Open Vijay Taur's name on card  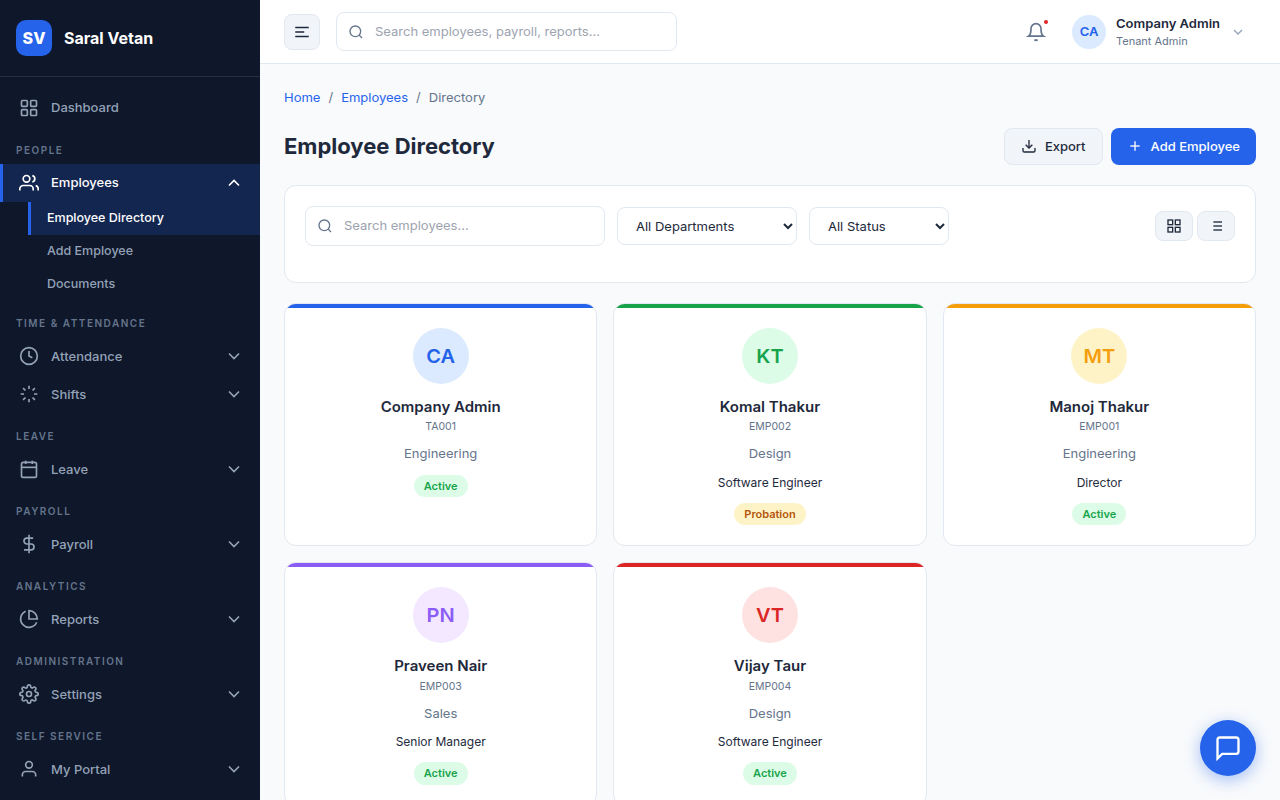(x=770, y=666)
